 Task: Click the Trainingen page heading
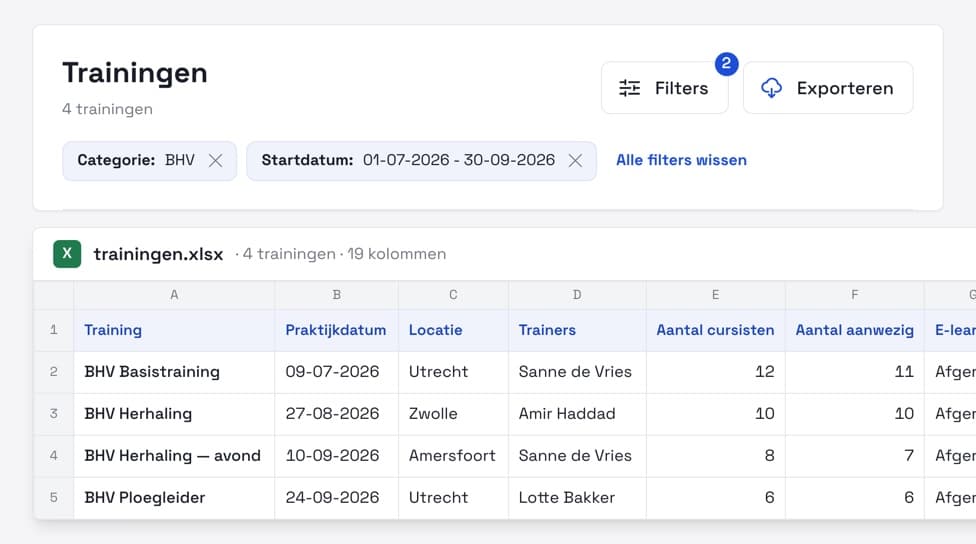pos(134,73)
